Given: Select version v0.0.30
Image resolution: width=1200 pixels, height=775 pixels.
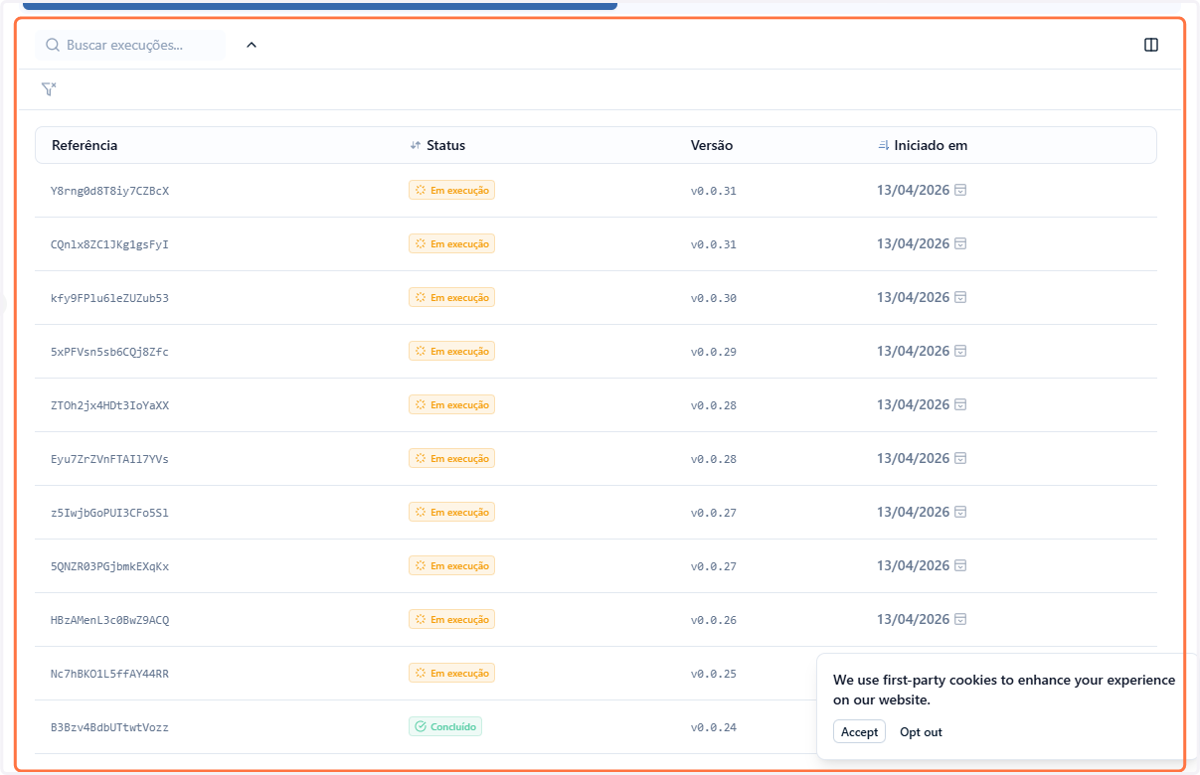Looking at the screenshot, I should 714,298.
